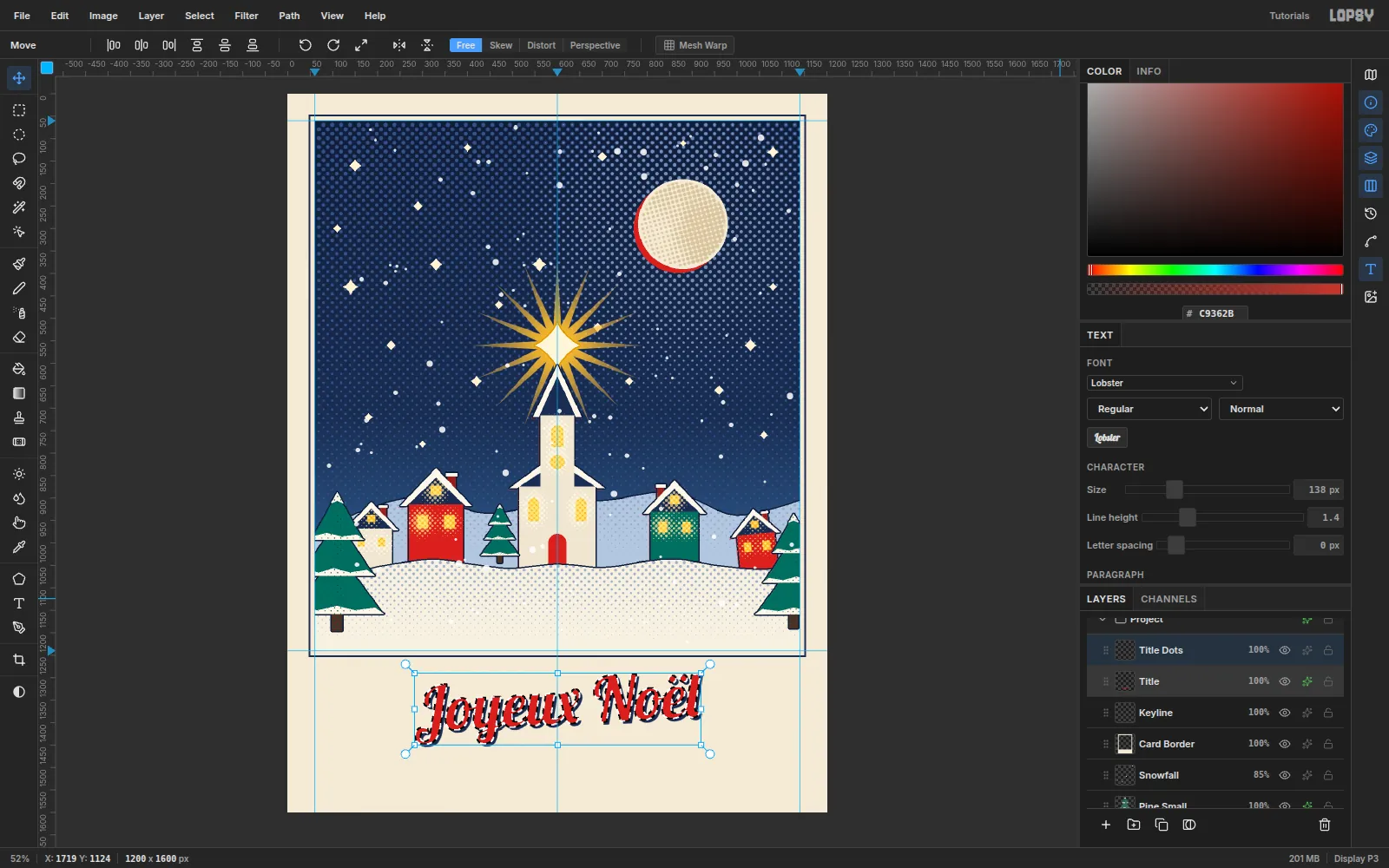Select the Clone Stamp tool
Viewport: 1389px width, 868px height.
pos(19,418)
